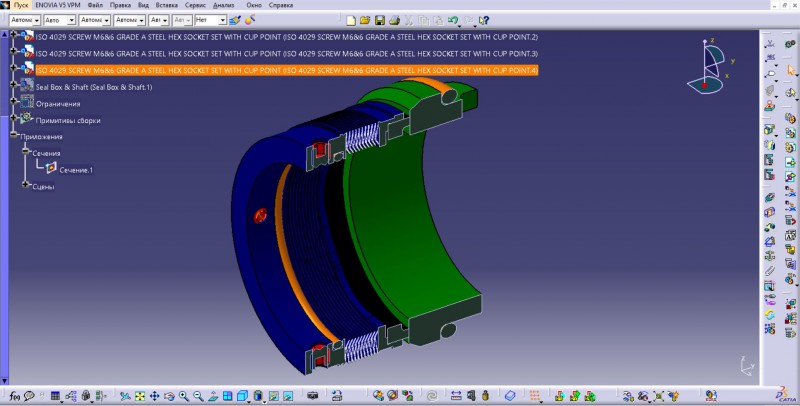Expand the Примитивы сборки node
The image size is (800, 406).
pyautogui.click(x=14, y=118)
